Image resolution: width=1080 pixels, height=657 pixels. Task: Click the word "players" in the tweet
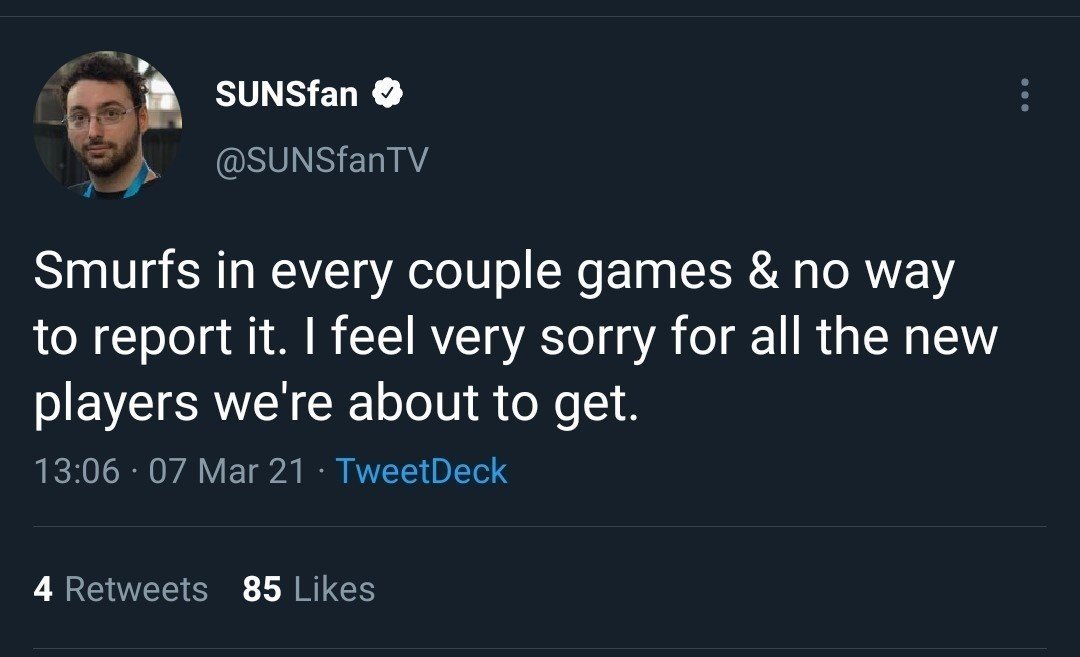pyautogui.click(x=113, y=403)
